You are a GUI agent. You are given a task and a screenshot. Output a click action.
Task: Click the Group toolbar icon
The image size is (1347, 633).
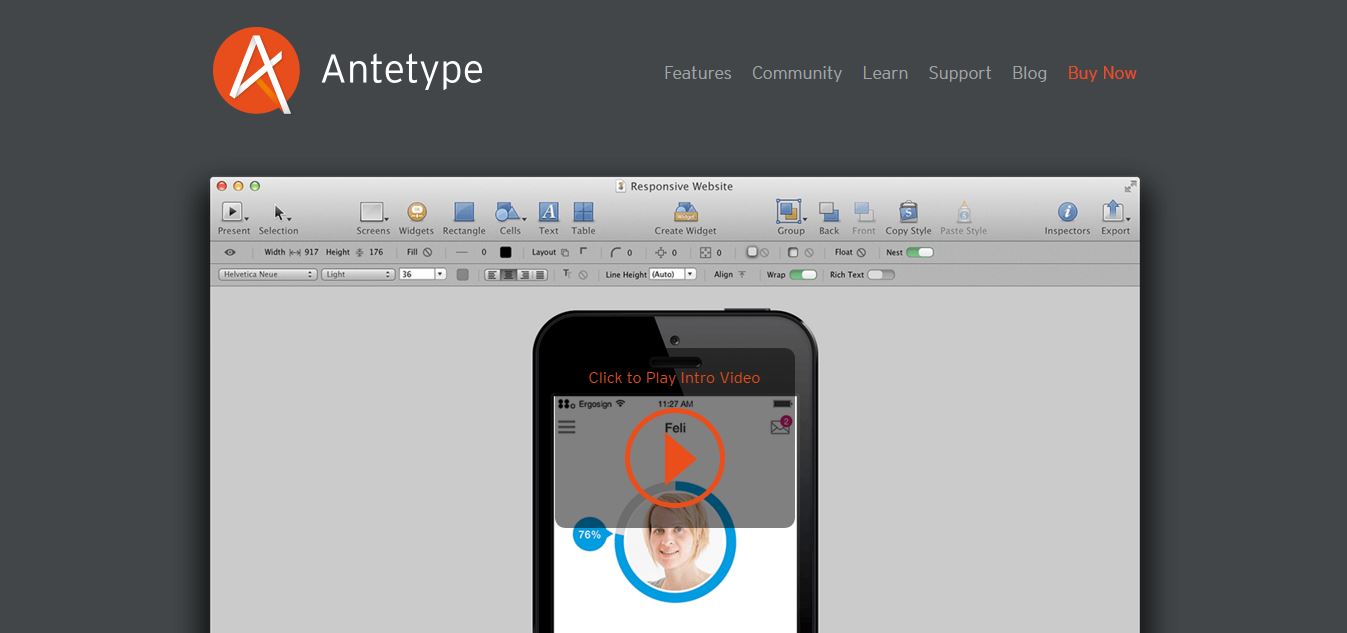pyautogui.click(x=790, y=212)
